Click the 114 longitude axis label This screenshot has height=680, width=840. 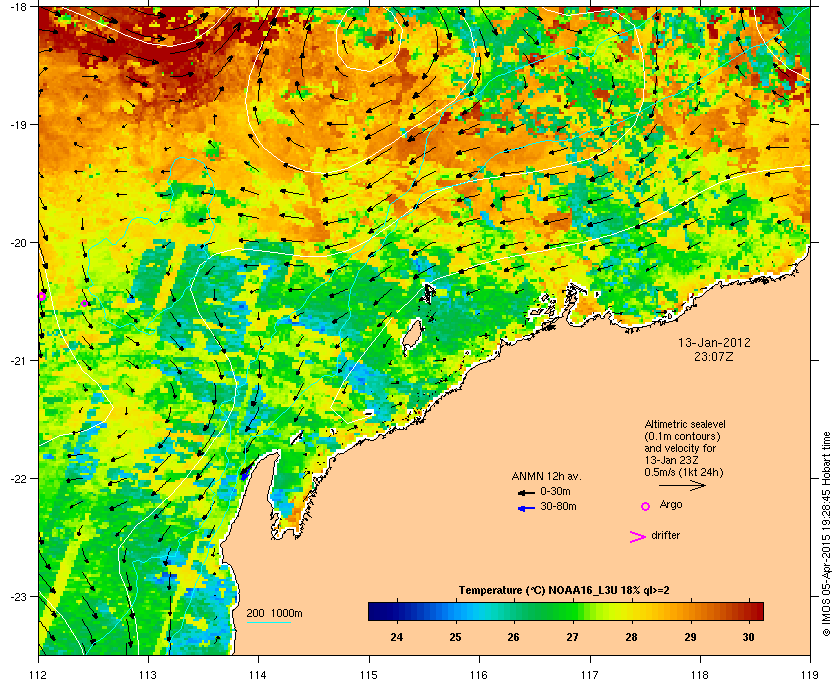pos(259,674)
